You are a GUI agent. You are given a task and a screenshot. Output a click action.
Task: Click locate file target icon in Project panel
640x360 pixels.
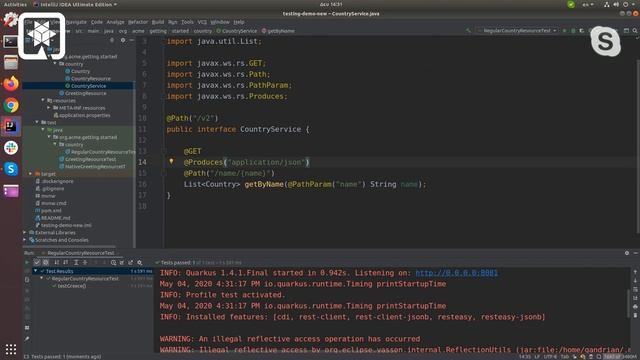[112, 40]
